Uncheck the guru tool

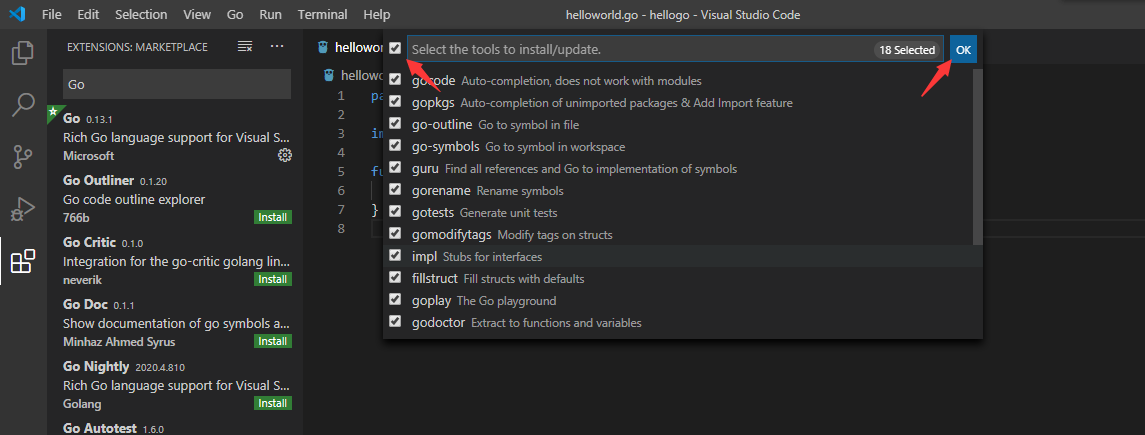coord(395,167)
